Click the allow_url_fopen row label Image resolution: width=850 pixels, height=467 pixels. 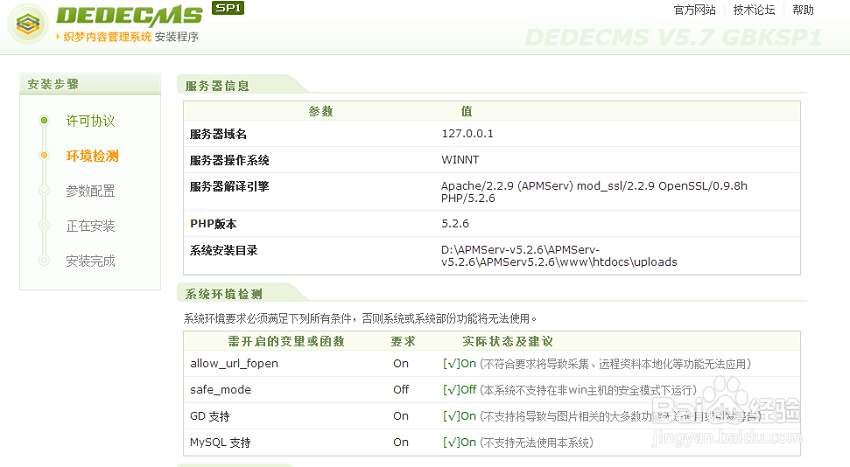point(234,363)
